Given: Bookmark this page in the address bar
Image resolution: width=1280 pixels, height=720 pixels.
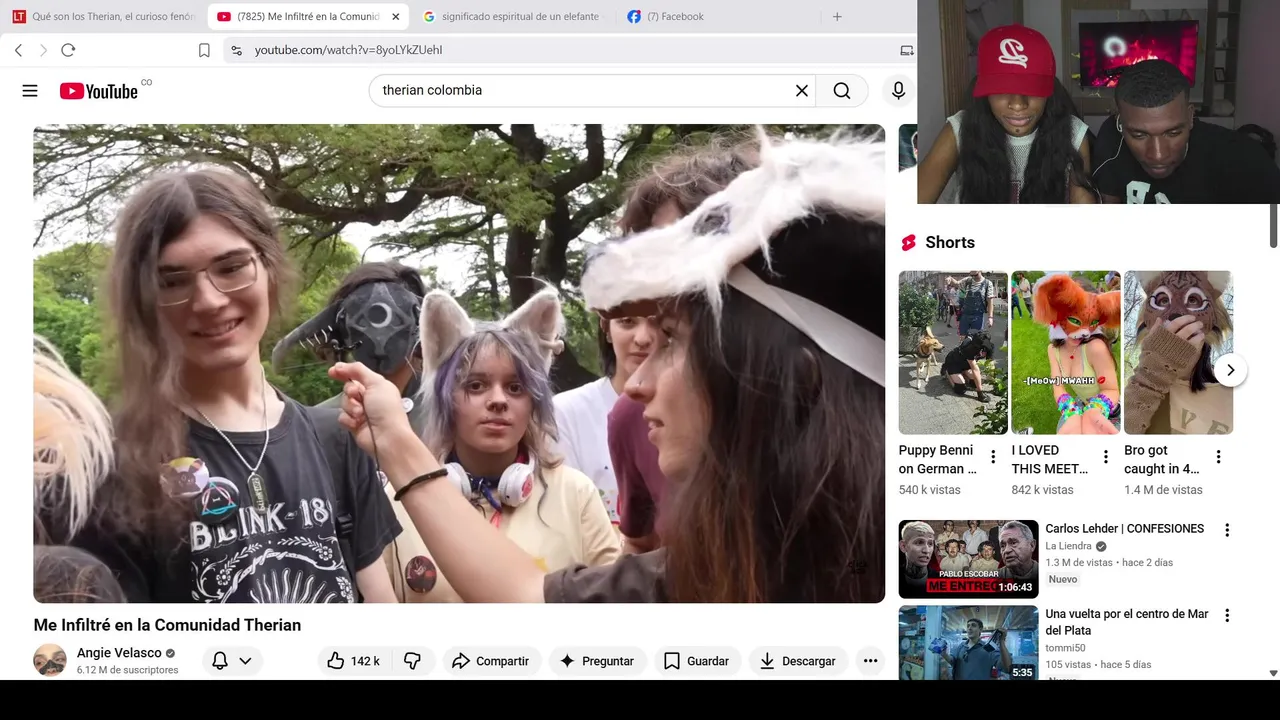Looking at the screenshot, I should pos(204,50).
